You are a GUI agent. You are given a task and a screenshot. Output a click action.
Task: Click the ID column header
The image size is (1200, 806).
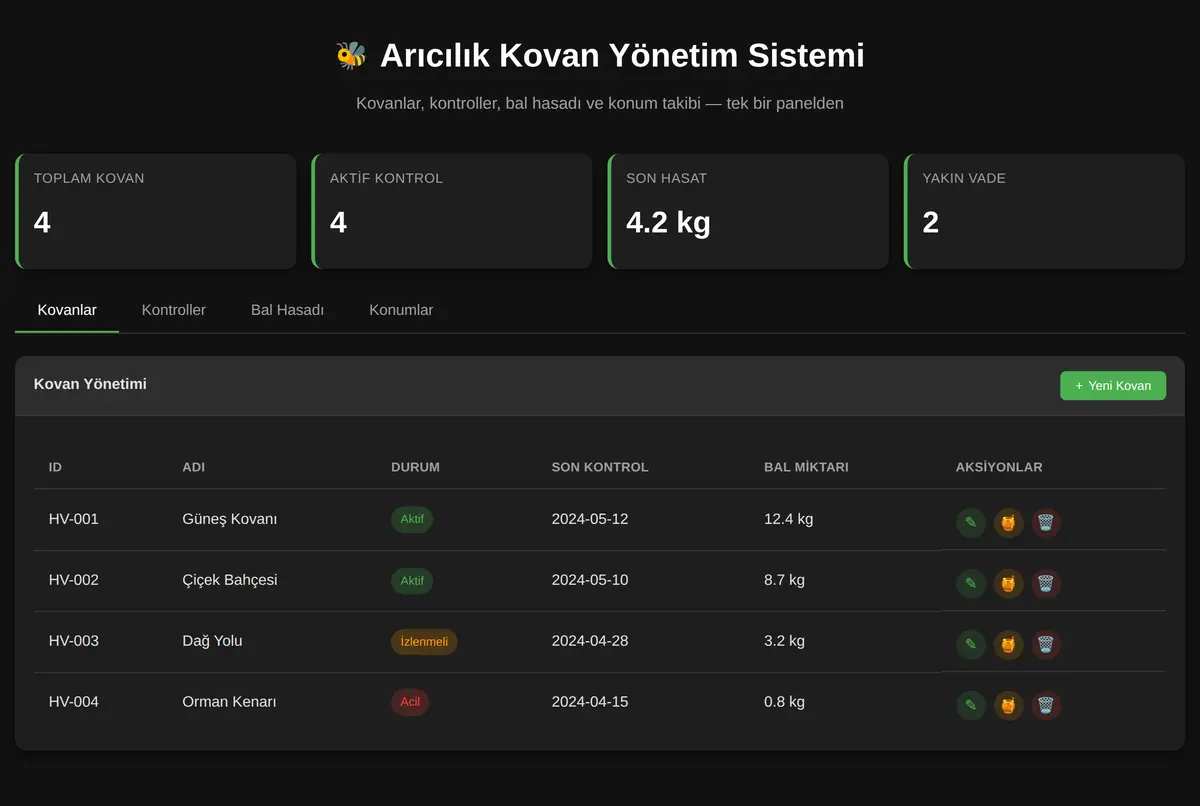point(55,467)
